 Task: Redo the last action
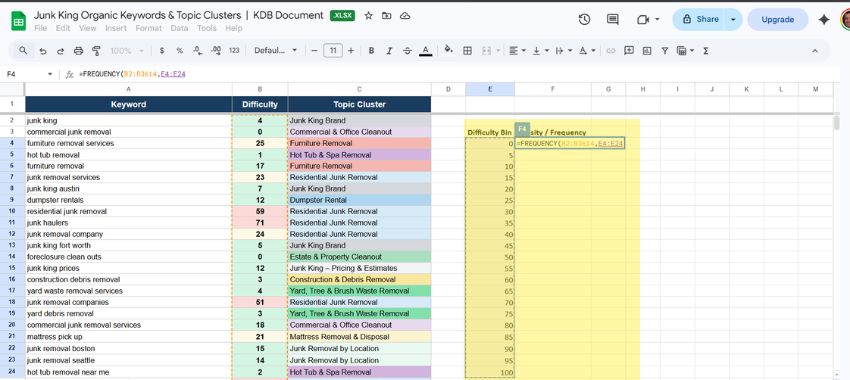(60, 50)
